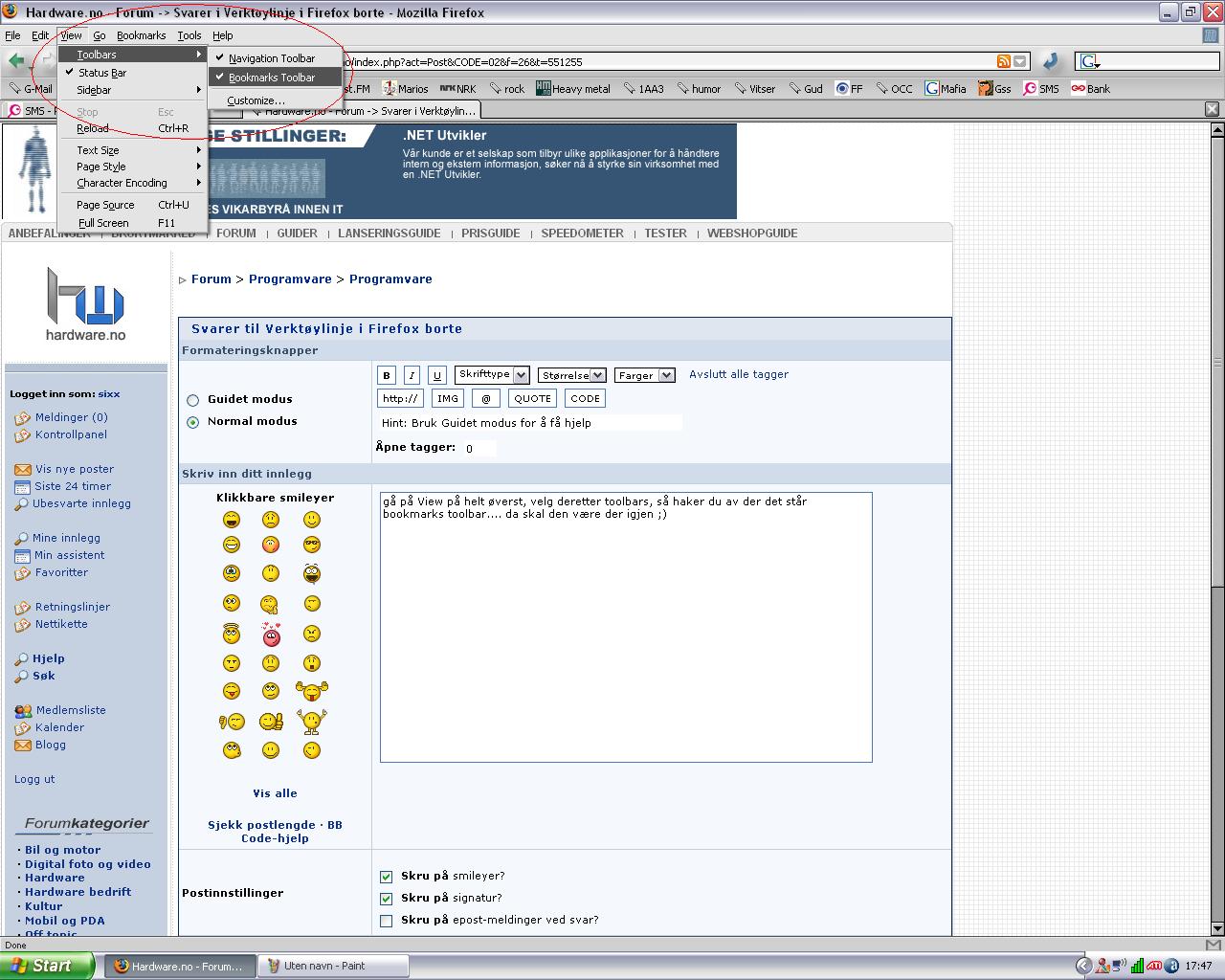Enable epost-meldinger ved svar checkbox

[x=387, y=921]
